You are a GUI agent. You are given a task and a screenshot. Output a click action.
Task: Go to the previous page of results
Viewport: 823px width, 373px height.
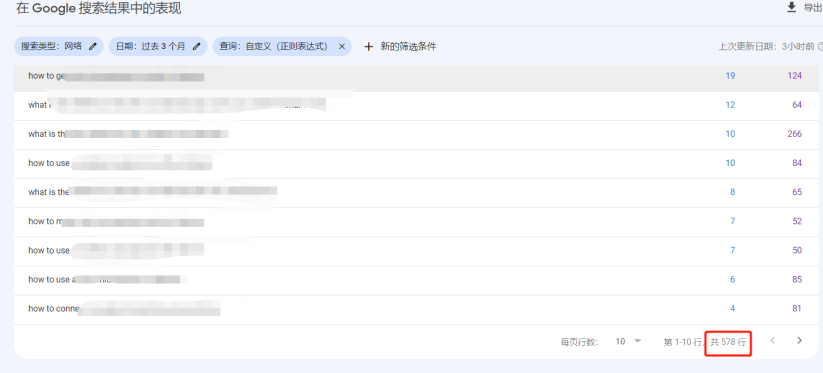pyautogui.click(x=773, y=341)
